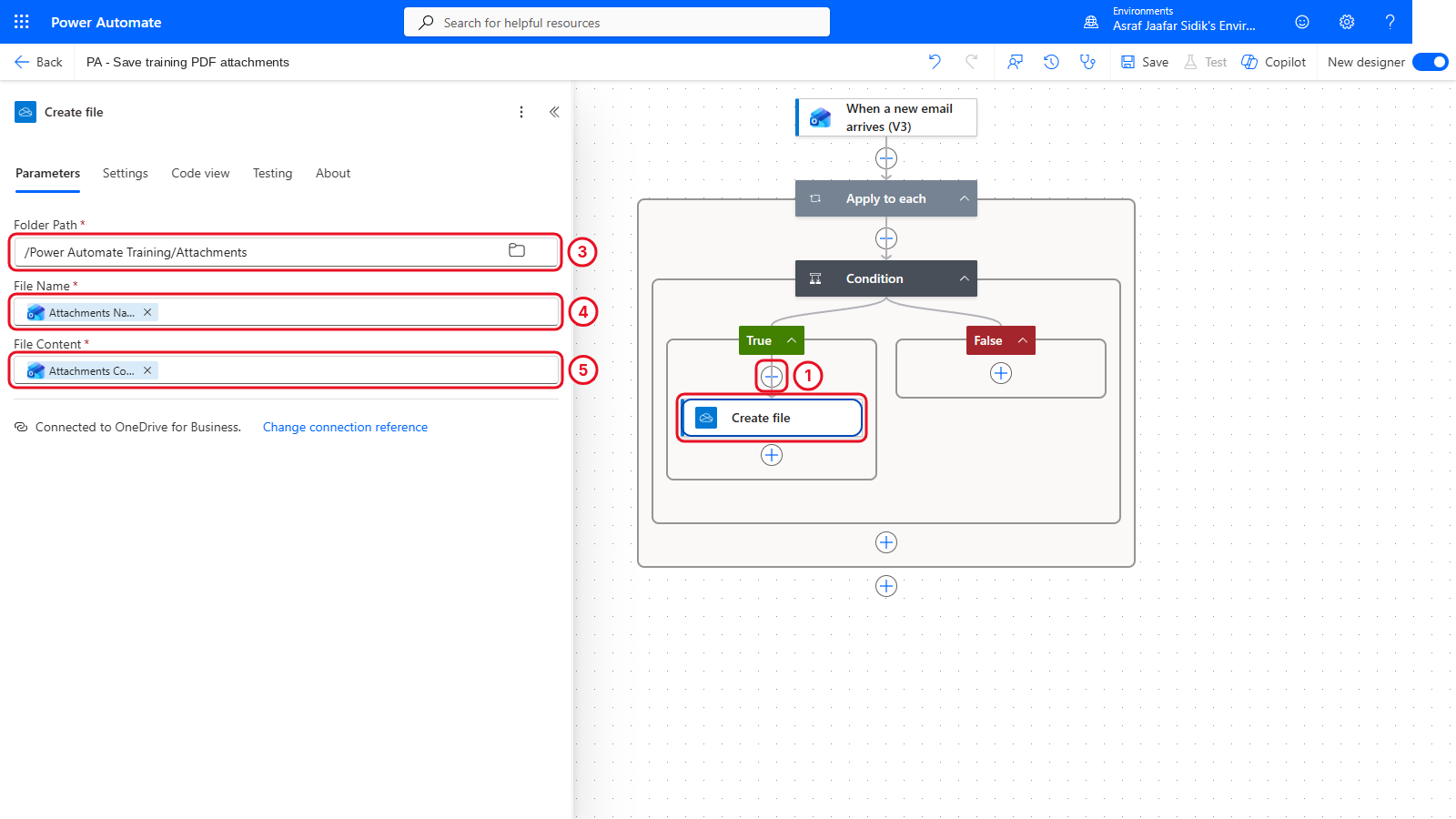Add action inside the False branch

[1001, 373]
